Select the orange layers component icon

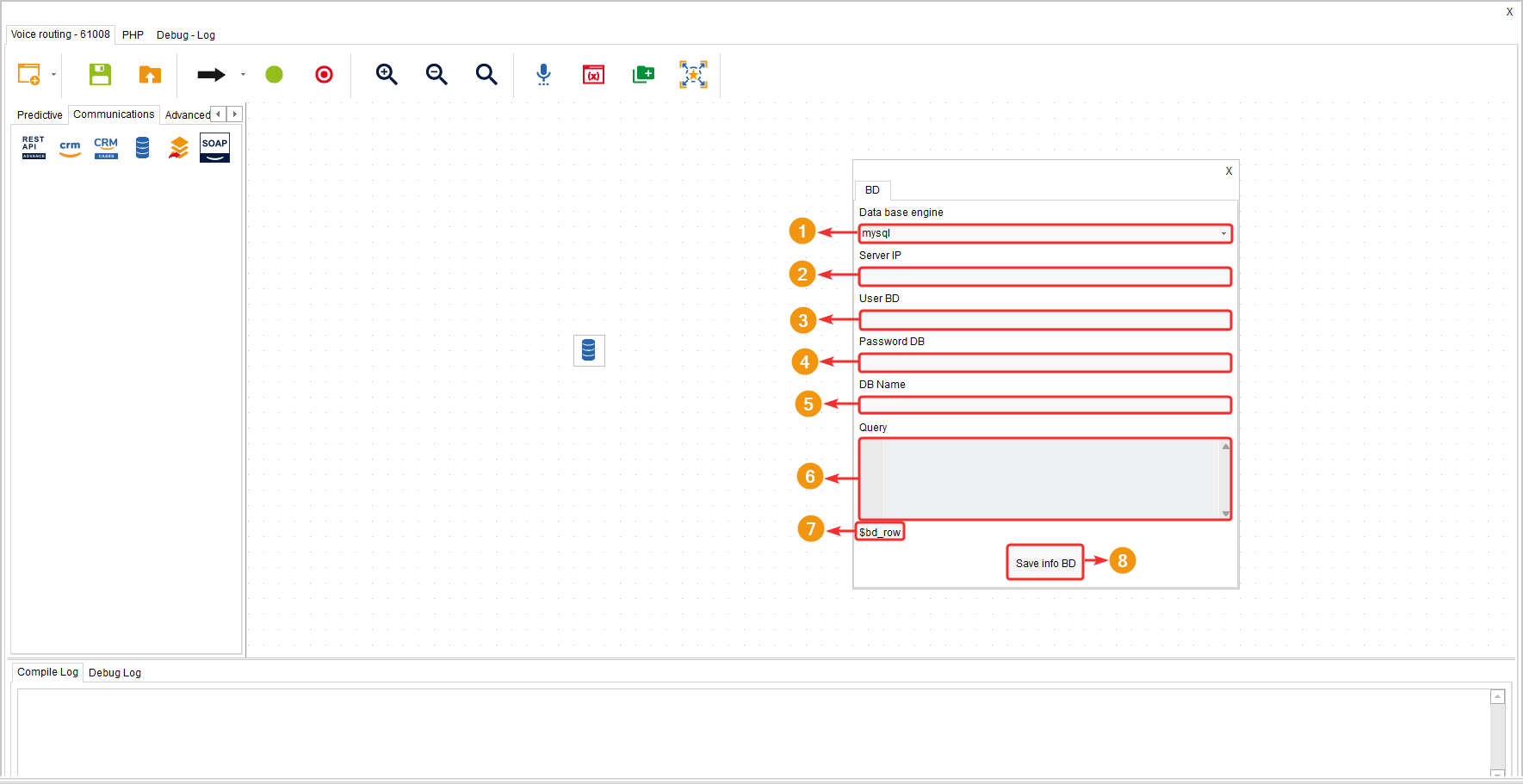click(x=178, y=148)
